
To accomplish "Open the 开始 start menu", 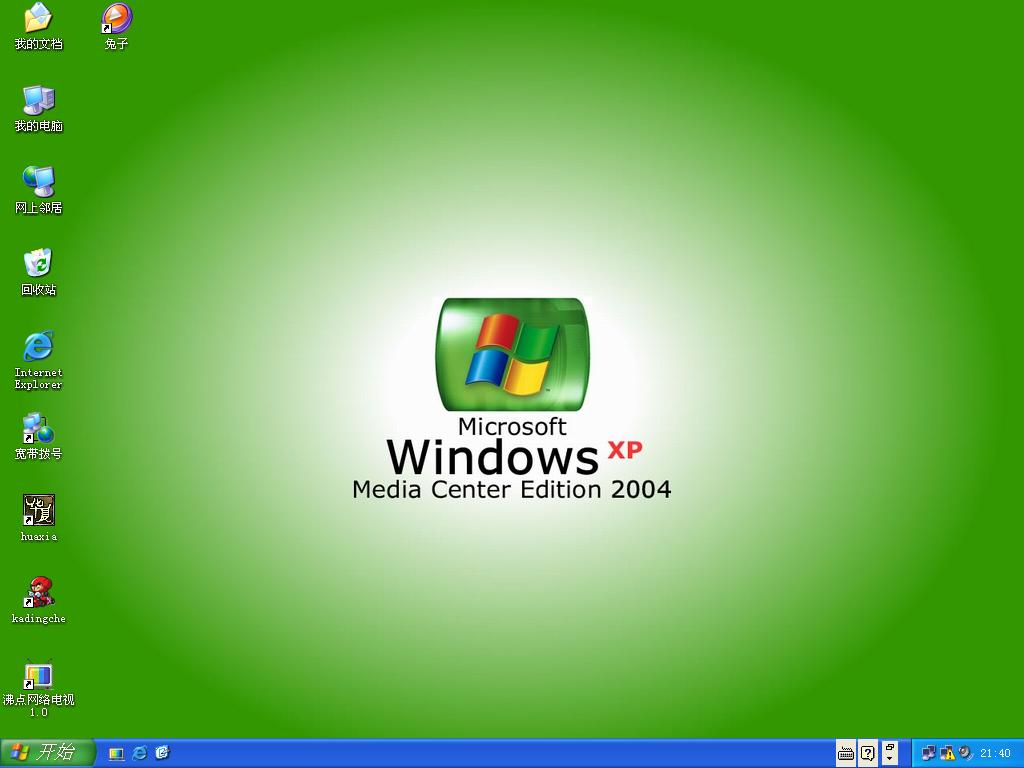I will [x=47, y=752].
